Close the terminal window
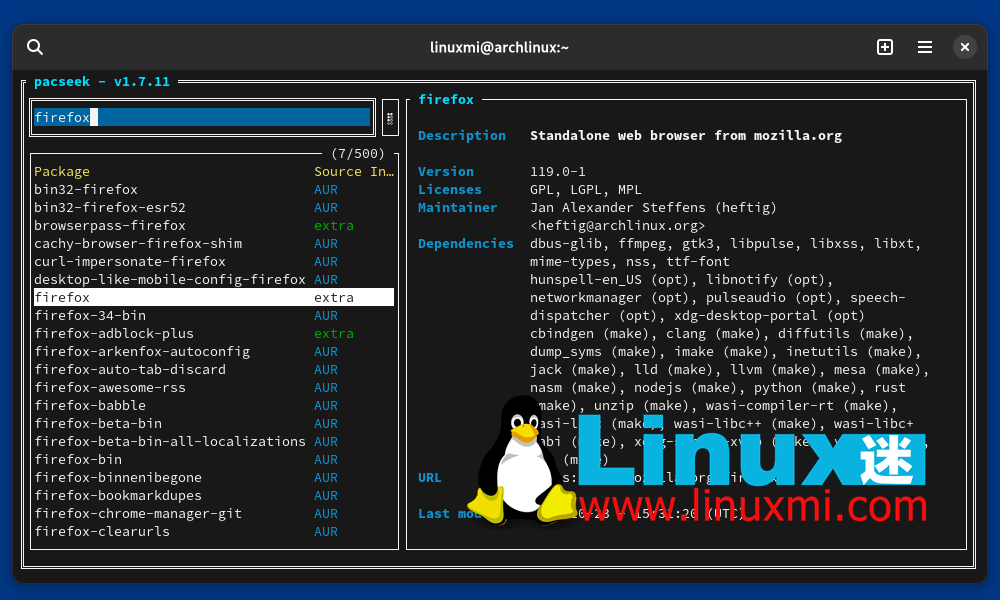 click(965, 47)
